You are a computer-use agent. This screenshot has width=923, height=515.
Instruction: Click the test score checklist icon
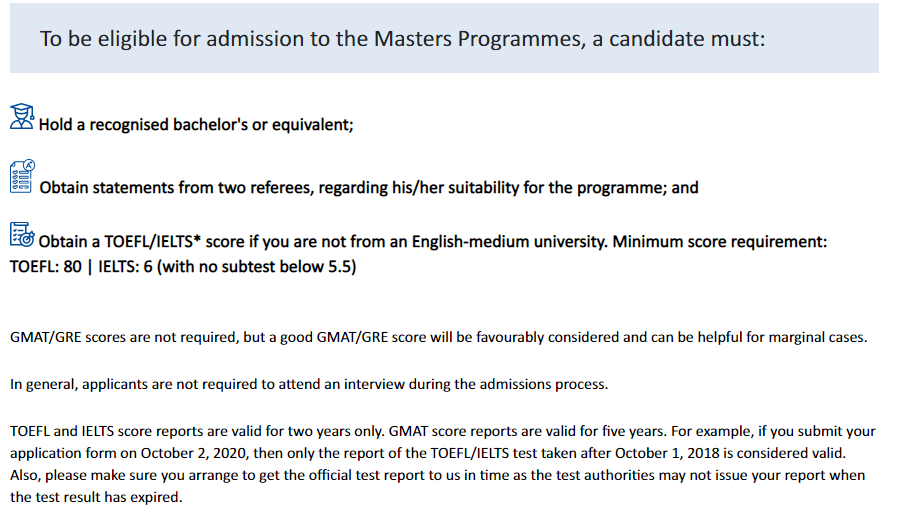pos(22,234)
